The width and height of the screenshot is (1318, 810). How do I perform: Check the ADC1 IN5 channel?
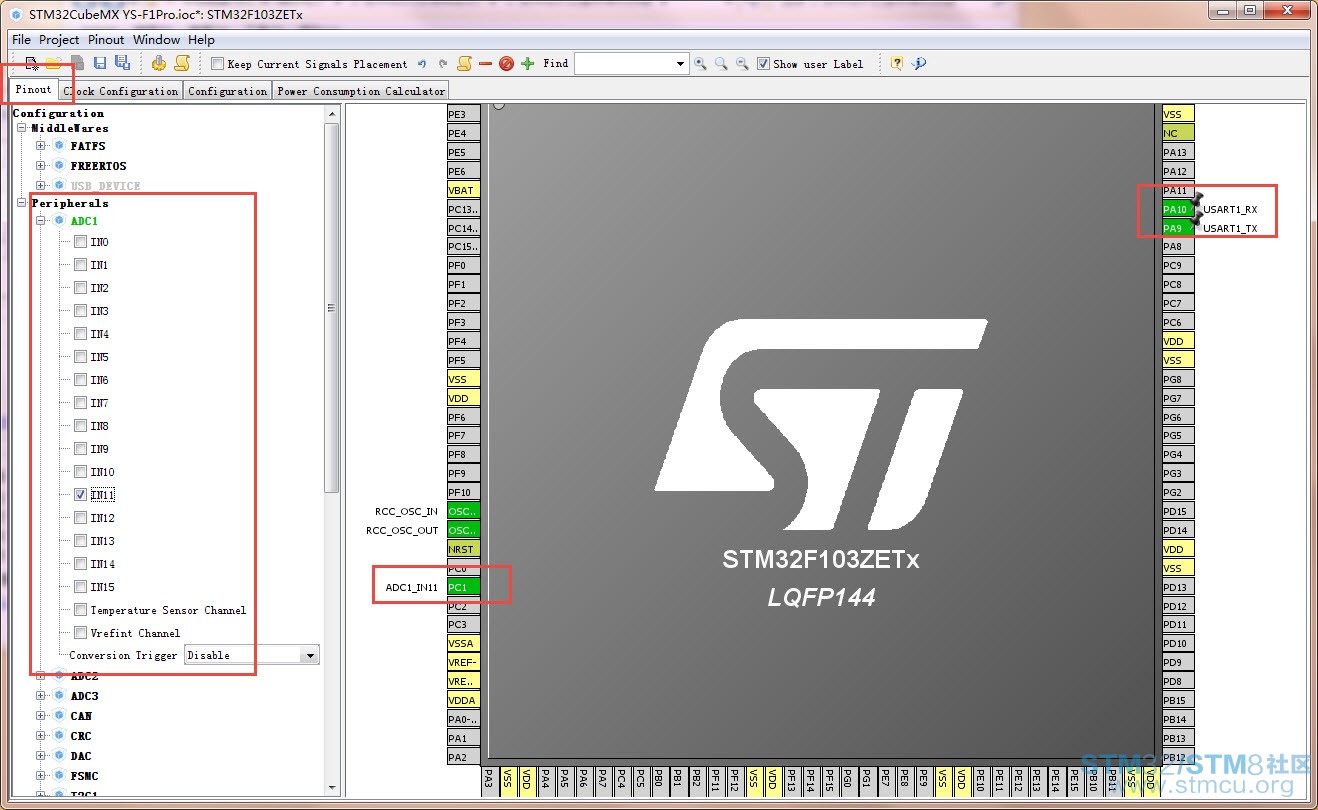point(80,357)
